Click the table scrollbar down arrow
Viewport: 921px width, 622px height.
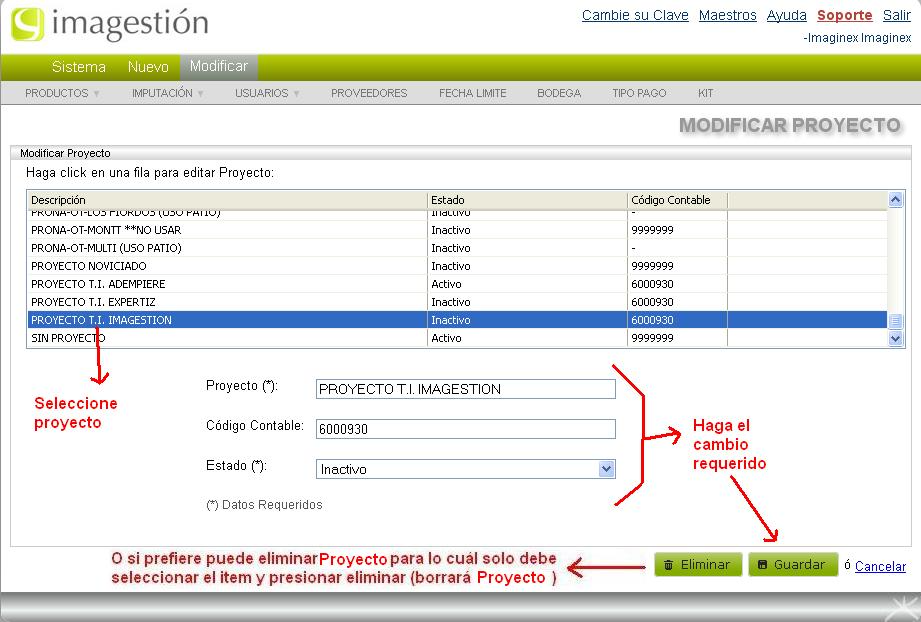point(895,338)
